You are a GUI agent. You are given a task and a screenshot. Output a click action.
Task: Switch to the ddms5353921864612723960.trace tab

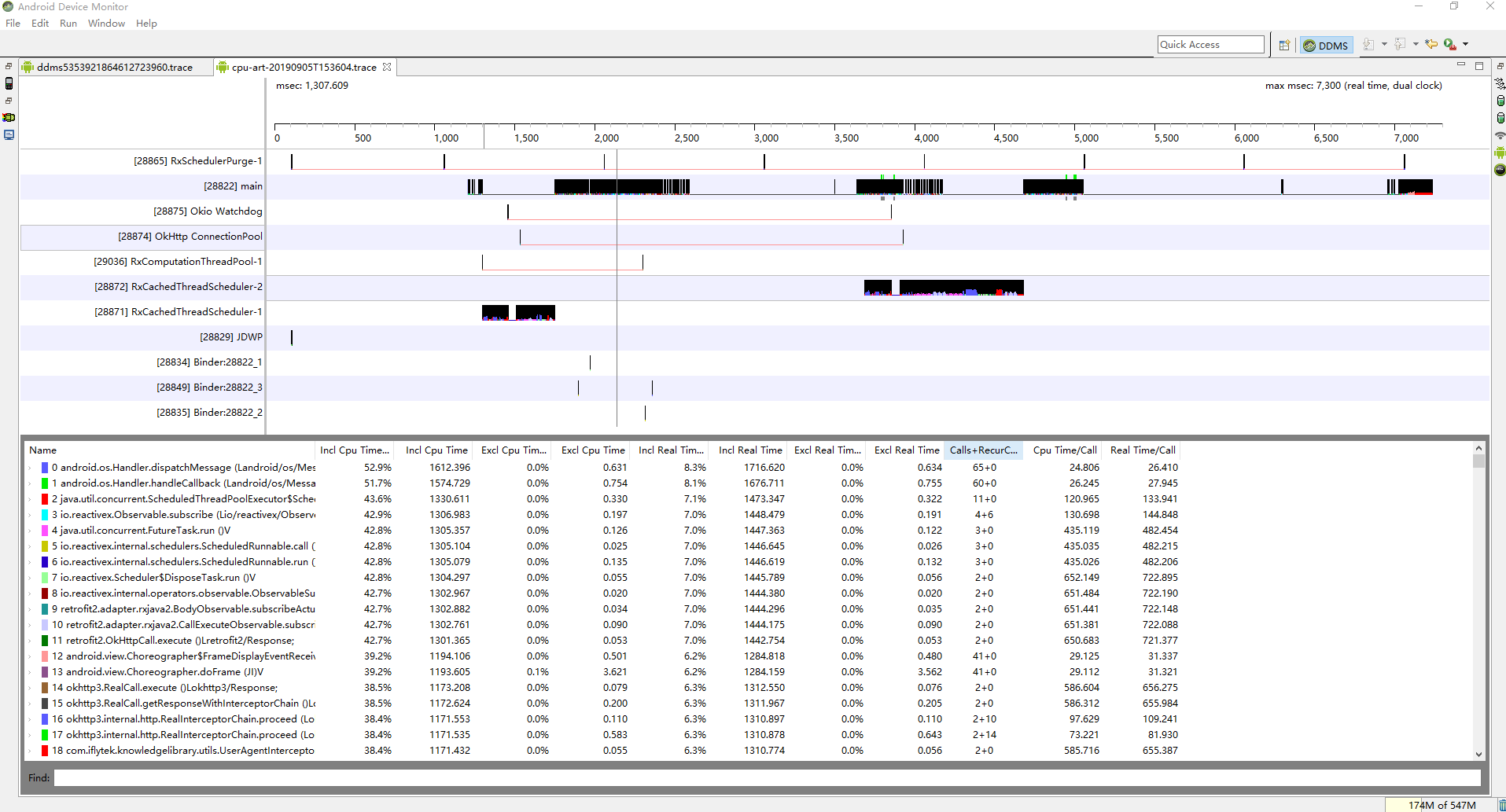(114, 68)
